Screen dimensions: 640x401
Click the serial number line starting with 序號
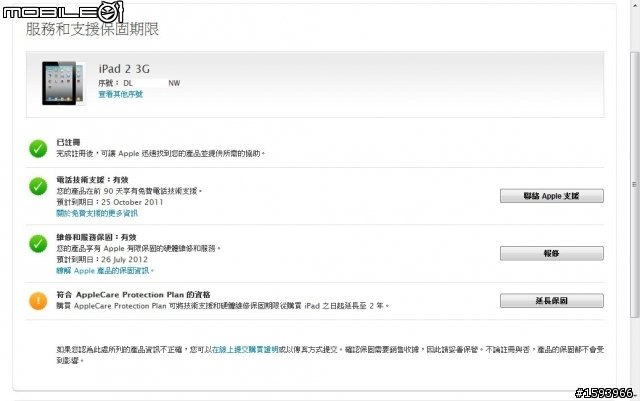139,83
